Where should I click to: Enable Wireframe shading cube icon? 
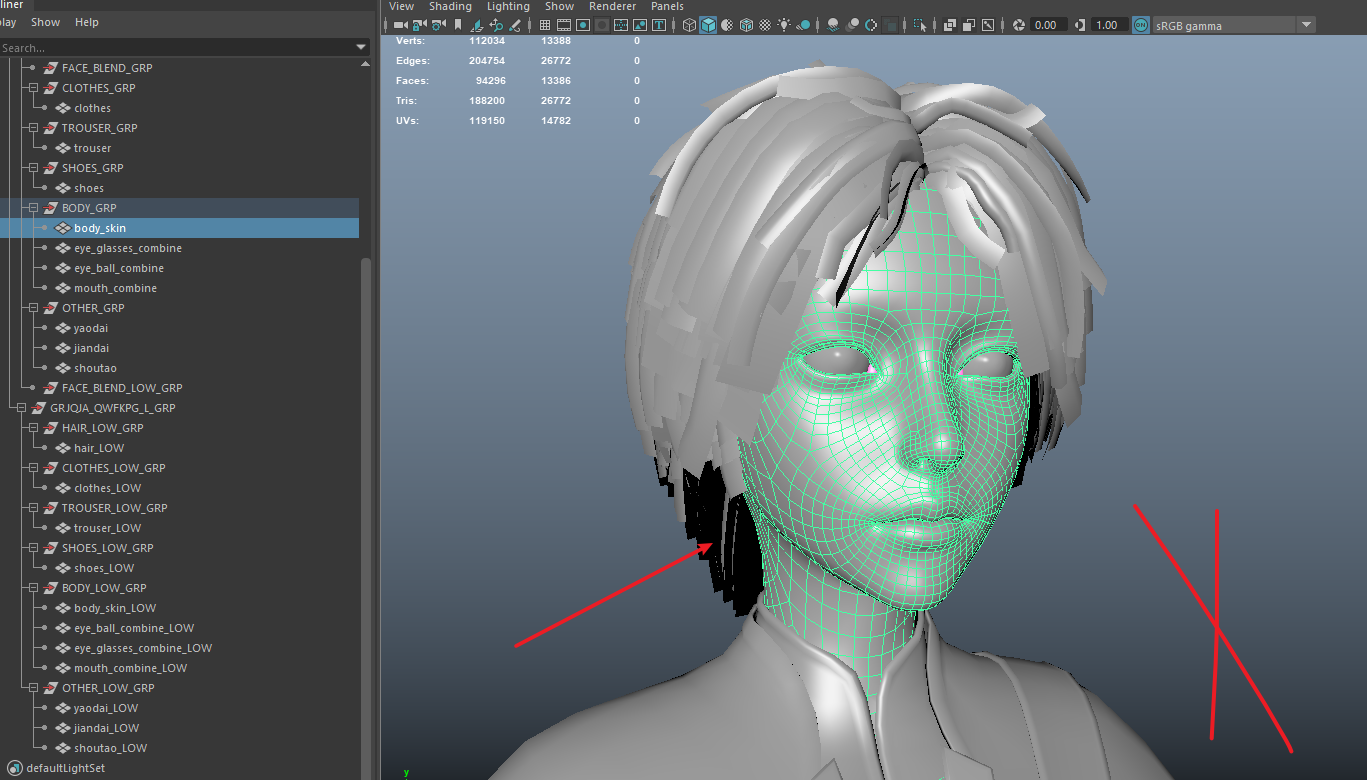pyautogui.click(x=689, y=25)
